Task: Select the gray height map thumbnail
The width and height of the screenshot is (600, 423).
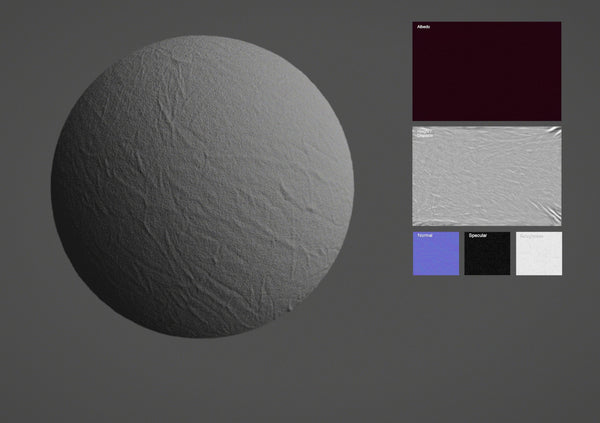Action: pyautogui.click(x=487, y=176)
